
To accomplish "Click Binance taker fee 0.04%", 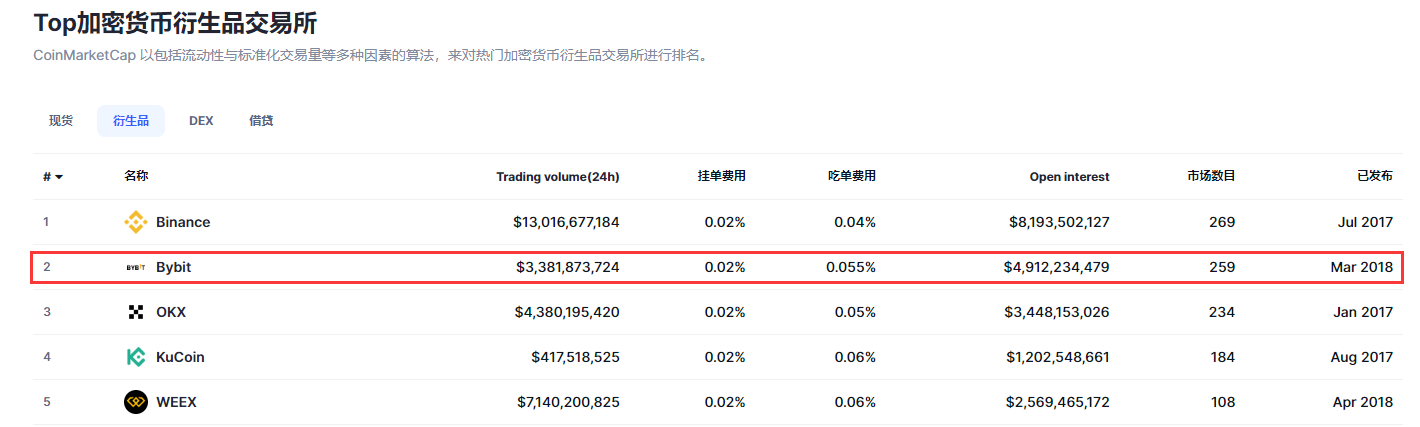I will click(855, 222).
